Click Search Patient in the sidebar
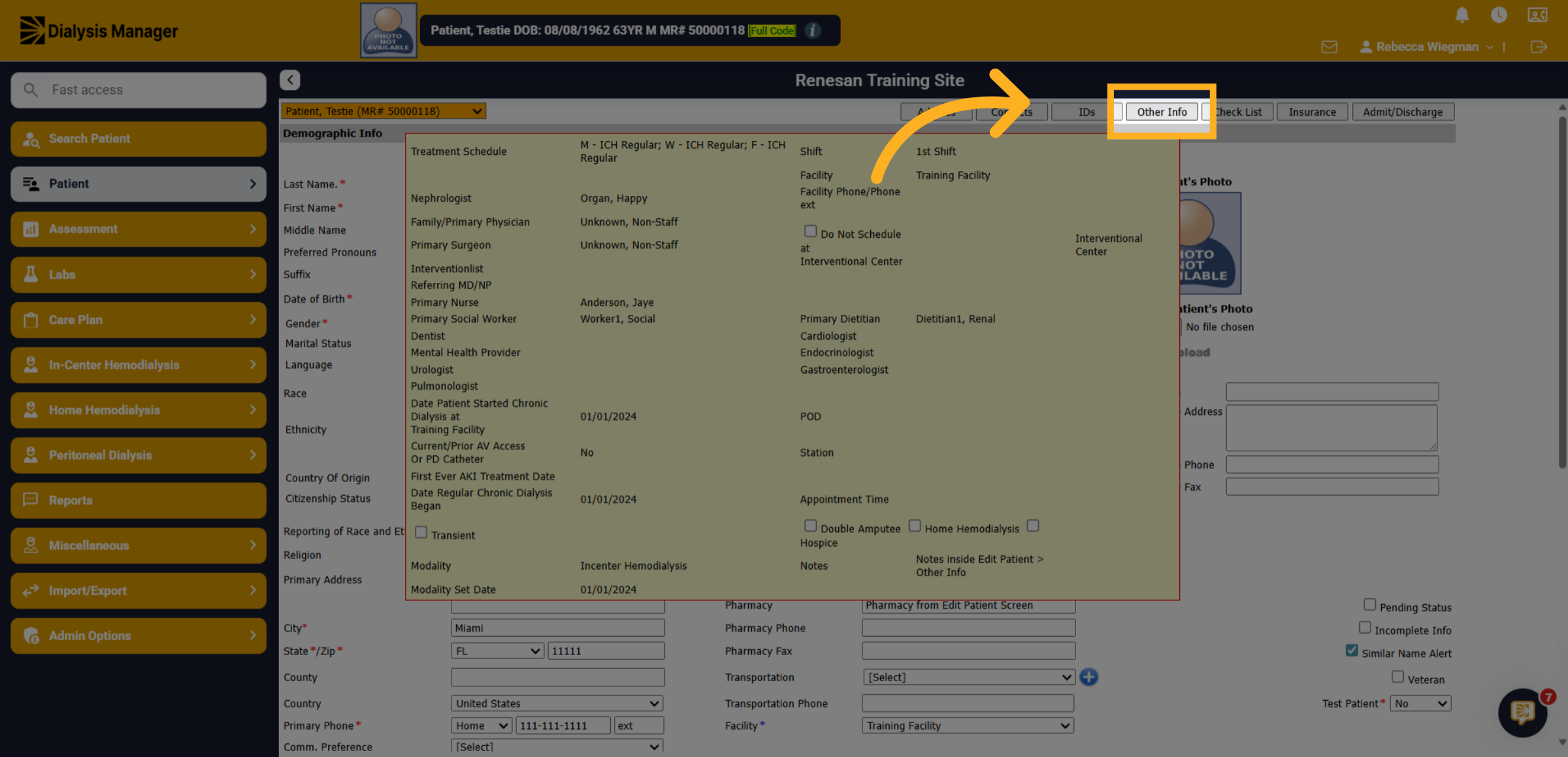This screenshot has height=757, width=1568. 139,138
